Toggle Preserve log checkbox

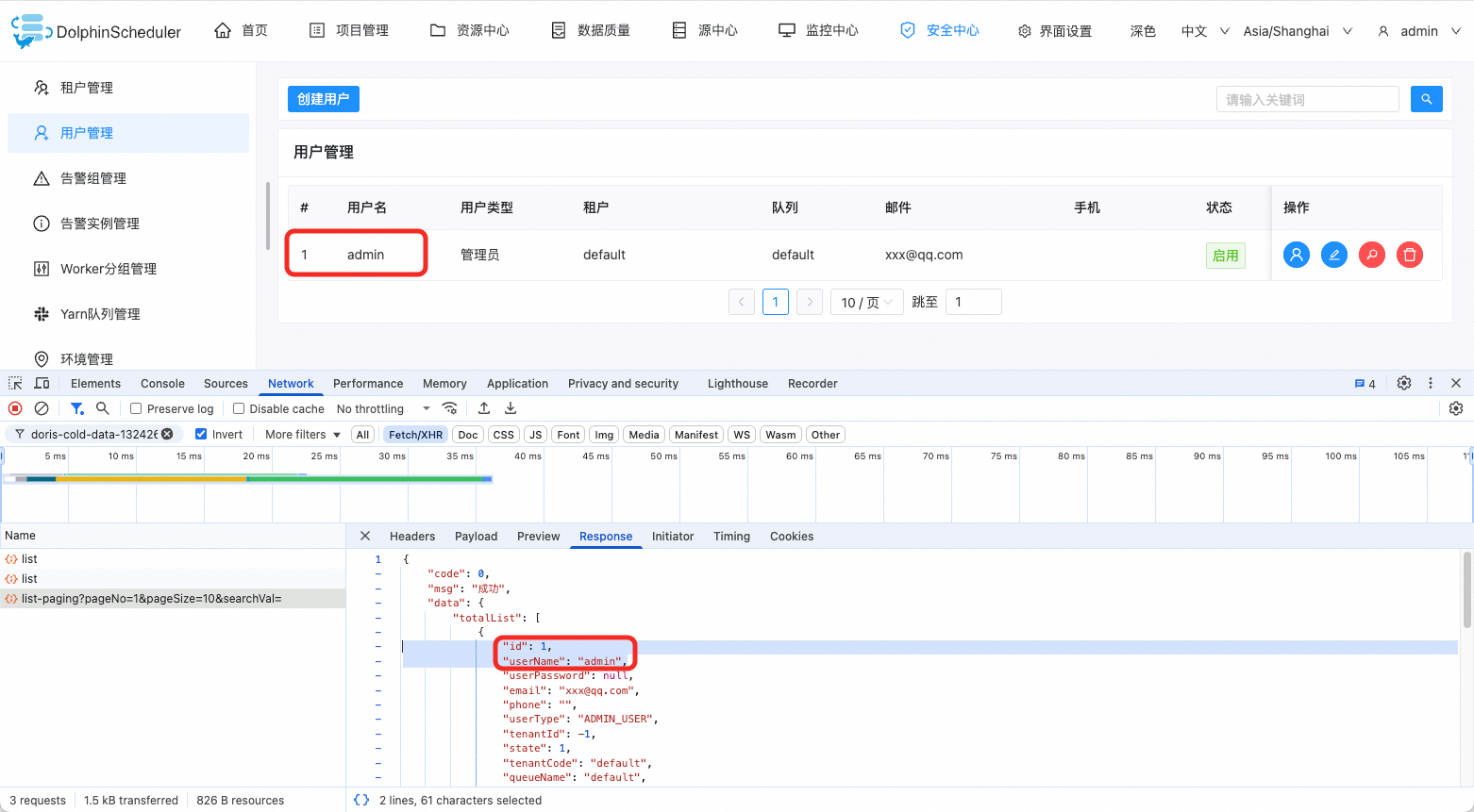point(136,408)
